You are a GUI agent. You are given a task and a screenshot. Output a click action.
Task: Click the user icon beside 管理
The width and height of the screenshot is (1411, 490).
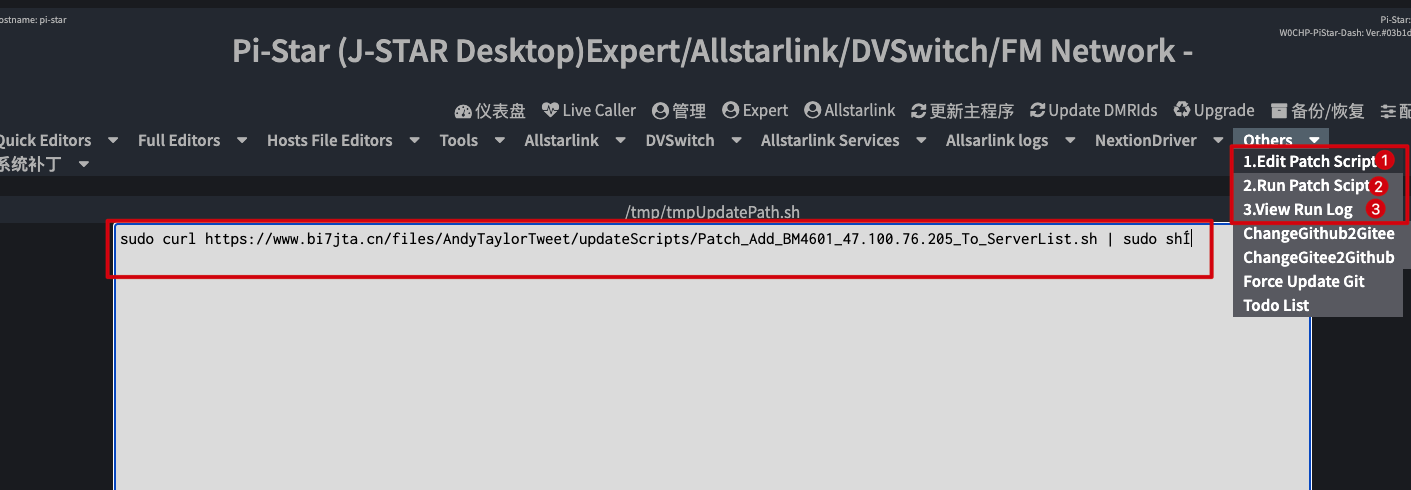660,111
